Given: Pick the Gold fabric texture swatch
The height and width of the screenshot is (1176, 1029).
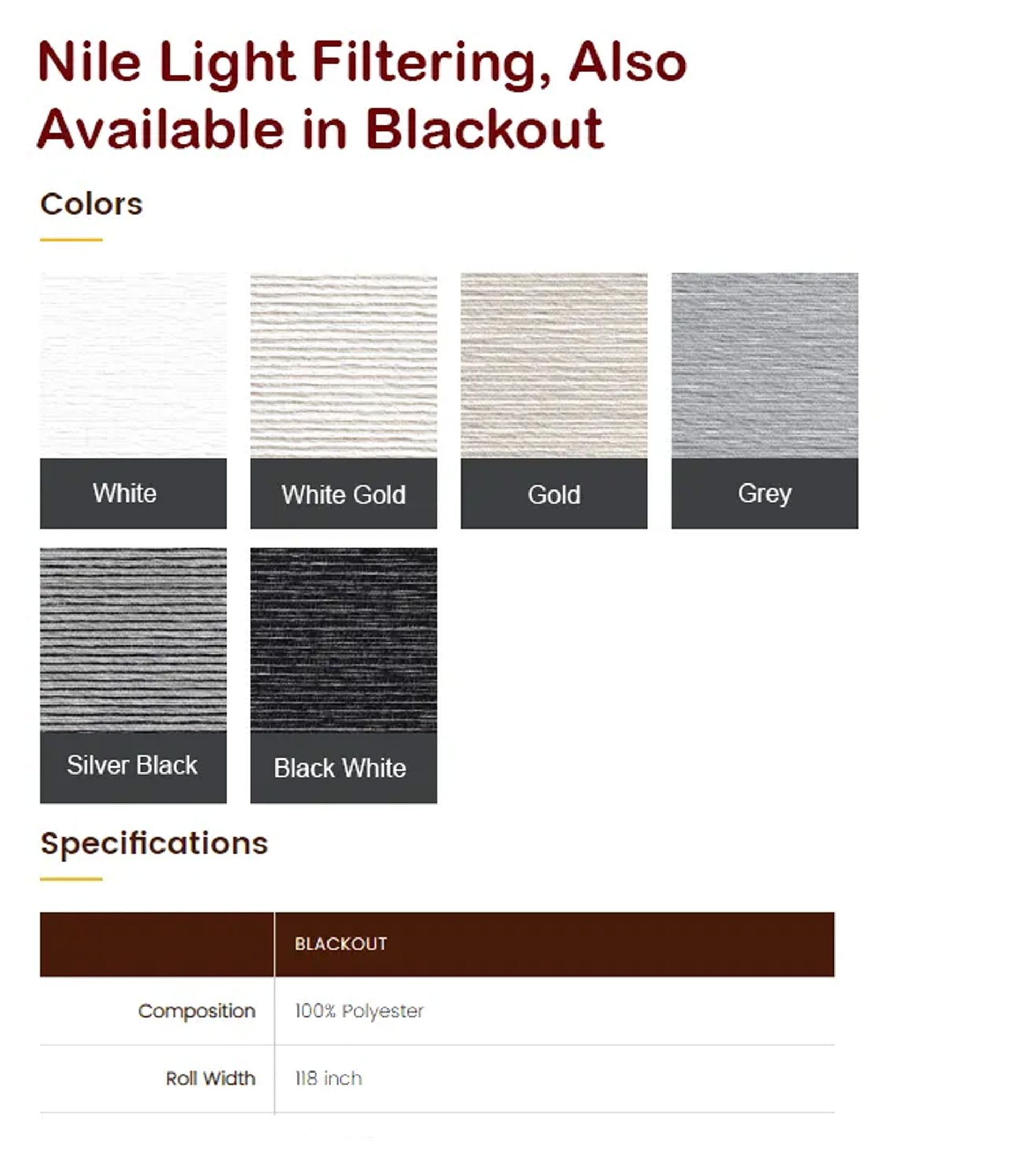Looking at the screenshot, I should pos(554,365).
